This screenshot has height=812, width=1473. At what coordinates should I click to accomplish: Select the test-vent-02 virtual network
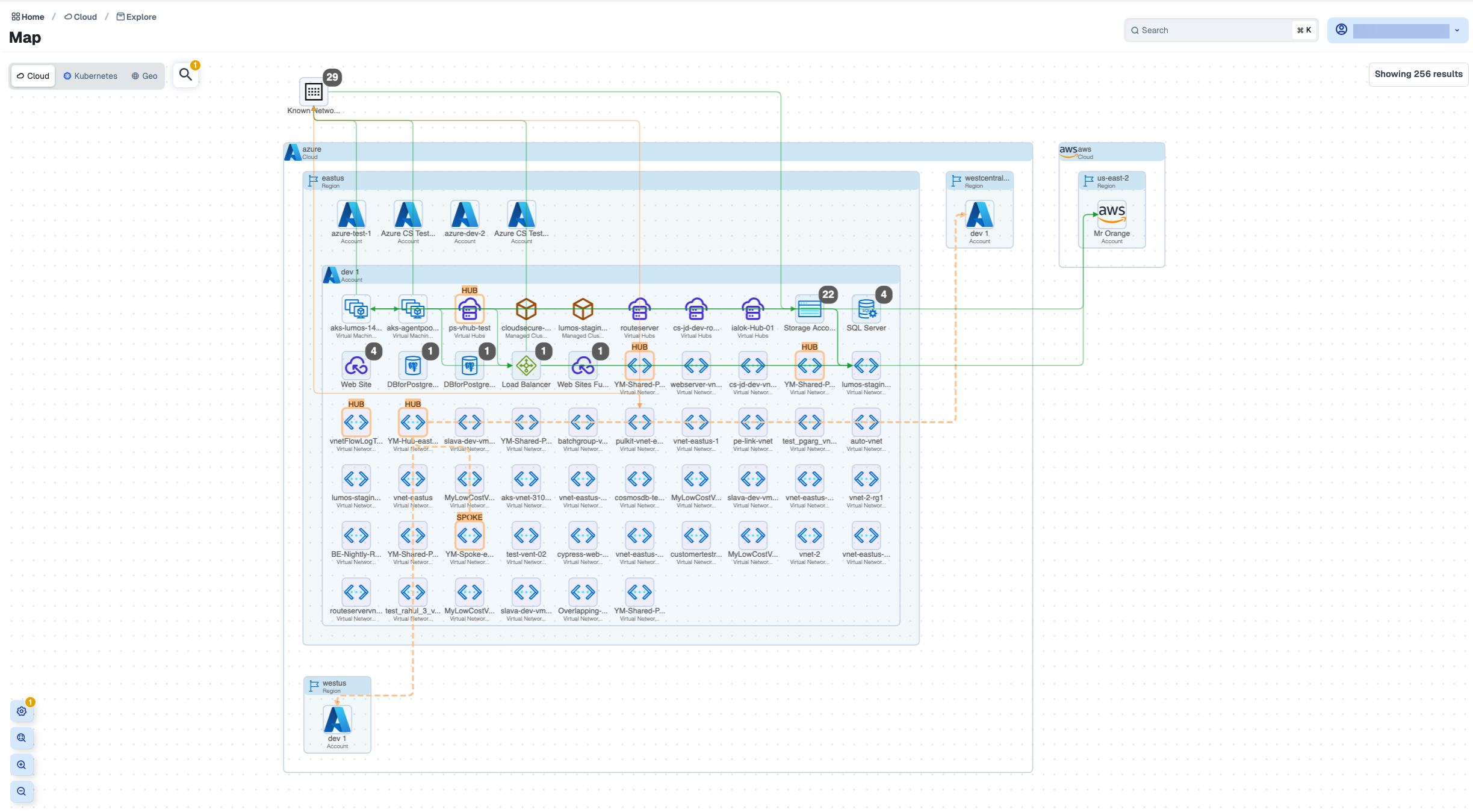[x=526, y=536]
